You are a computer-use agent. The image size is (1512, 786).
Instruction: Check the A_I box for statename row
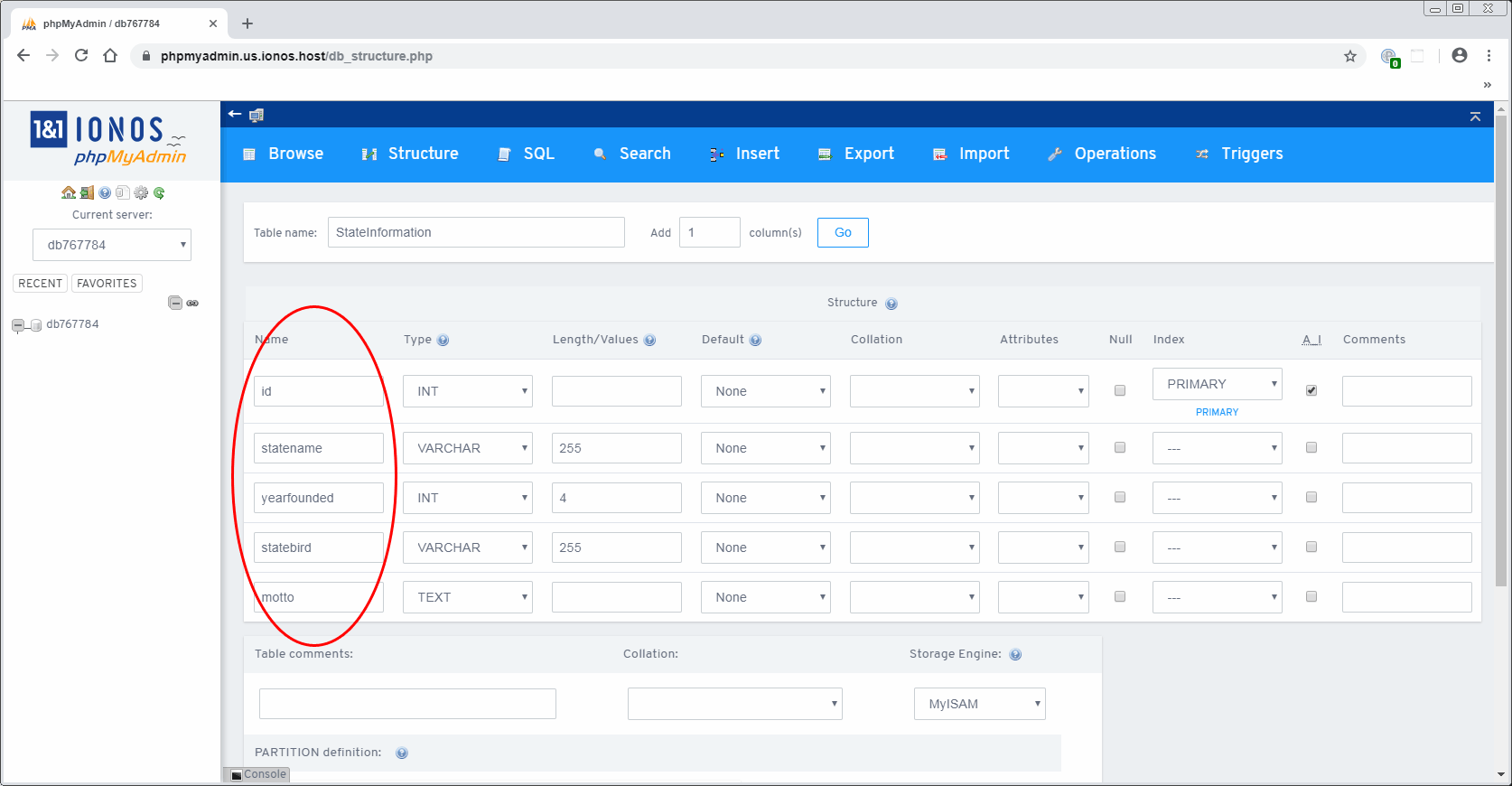coord(1311,447)
